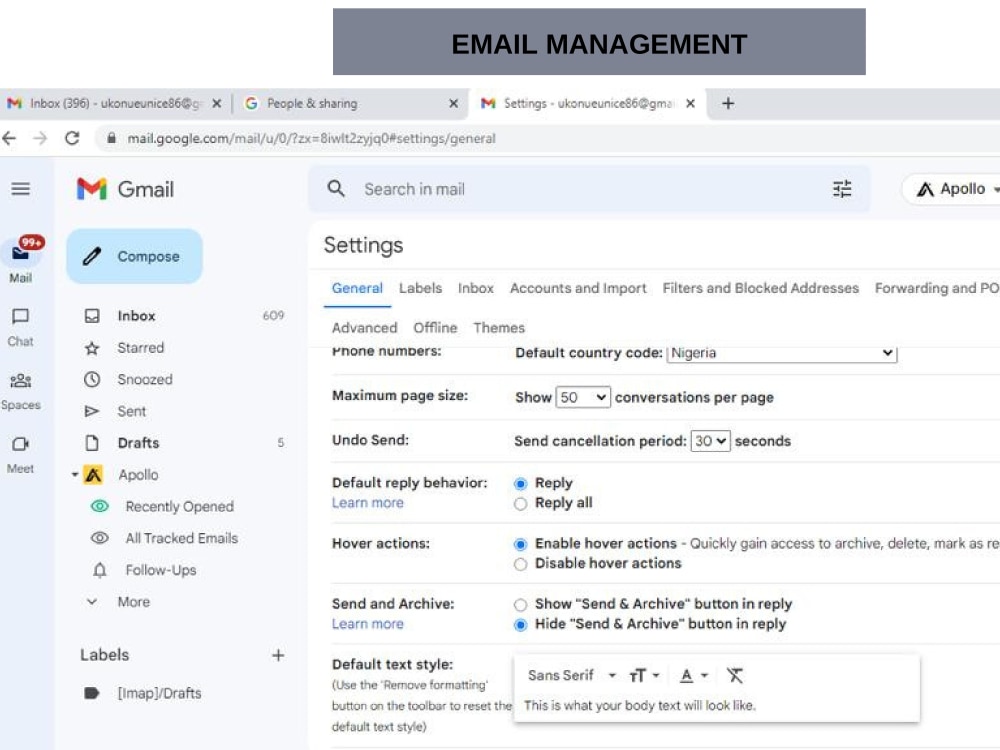1000x750 pixels.
Task: Open Sans Serif font dropdown
Action: click(571, 675)
